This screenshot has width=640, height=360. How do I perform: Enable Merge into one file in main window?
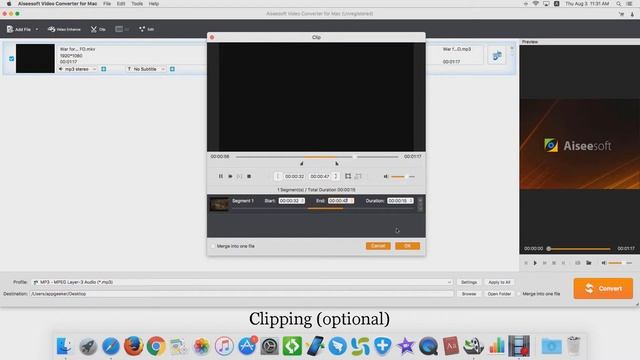pos(519,294)
